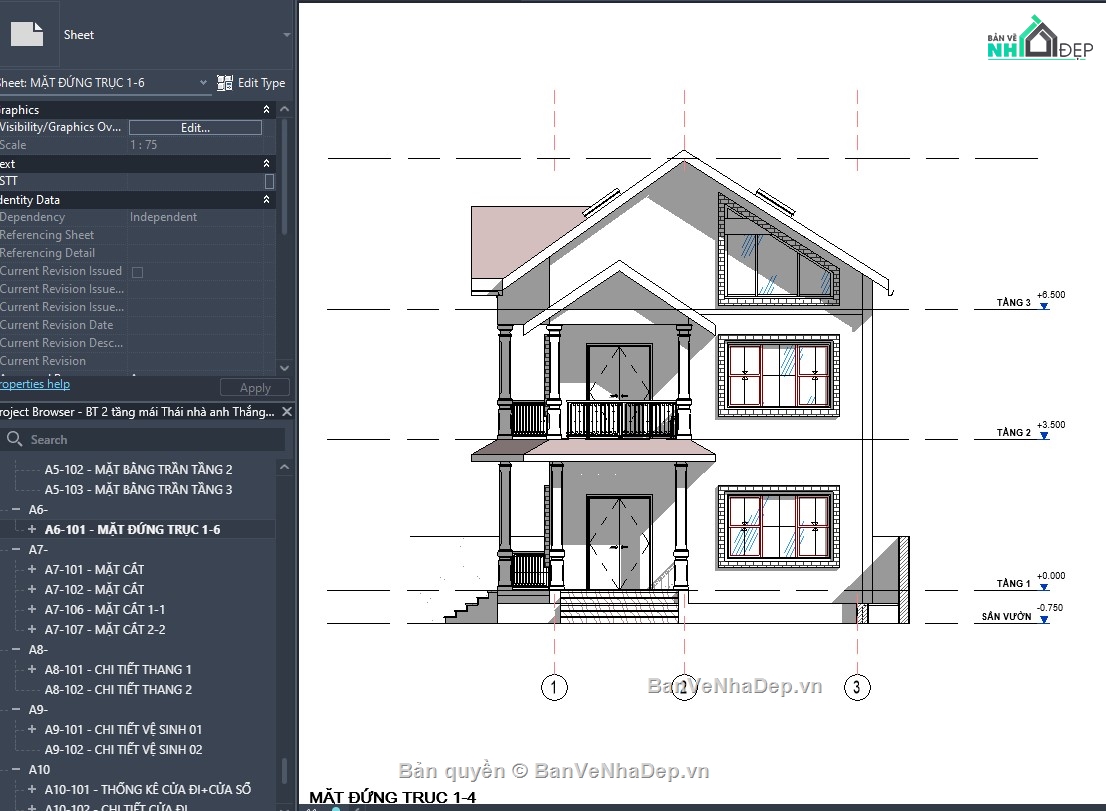Viewport: 1106px width, 811px height.
Task: Open Visibility/Graphics Overrides Edit button
Action: point(195,128)
